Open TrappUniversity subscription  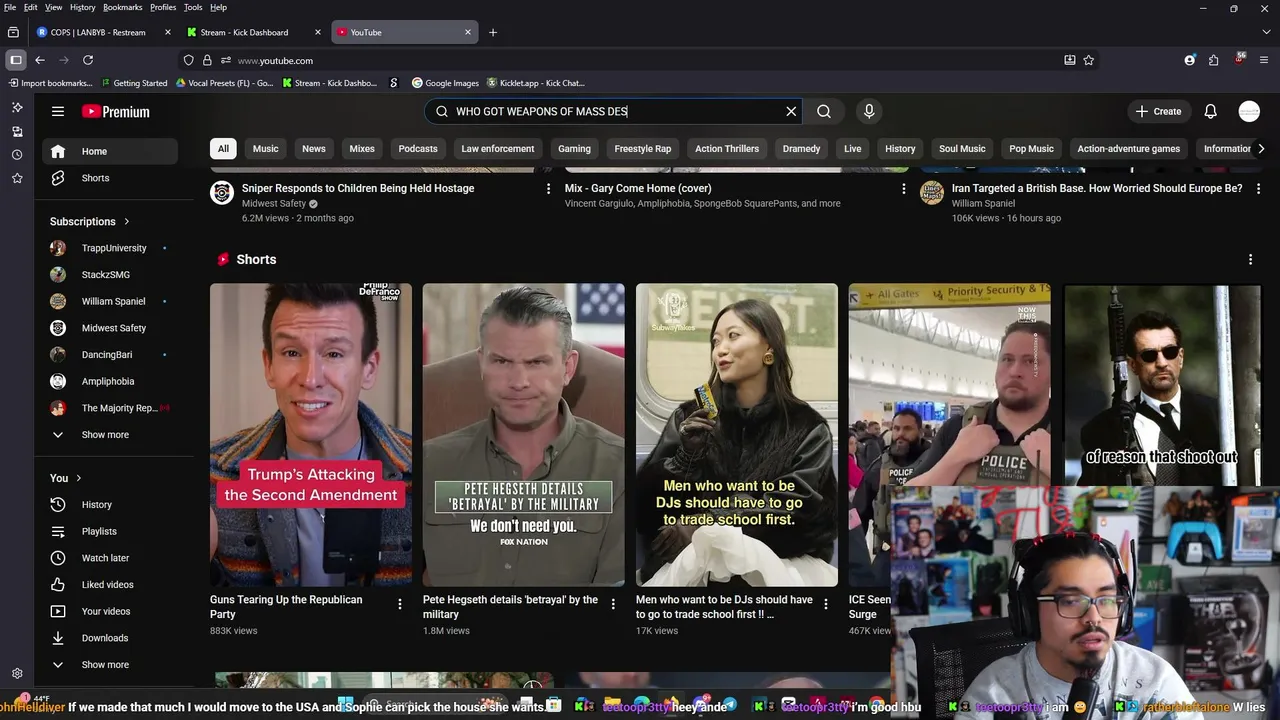(x=110, y=248)
